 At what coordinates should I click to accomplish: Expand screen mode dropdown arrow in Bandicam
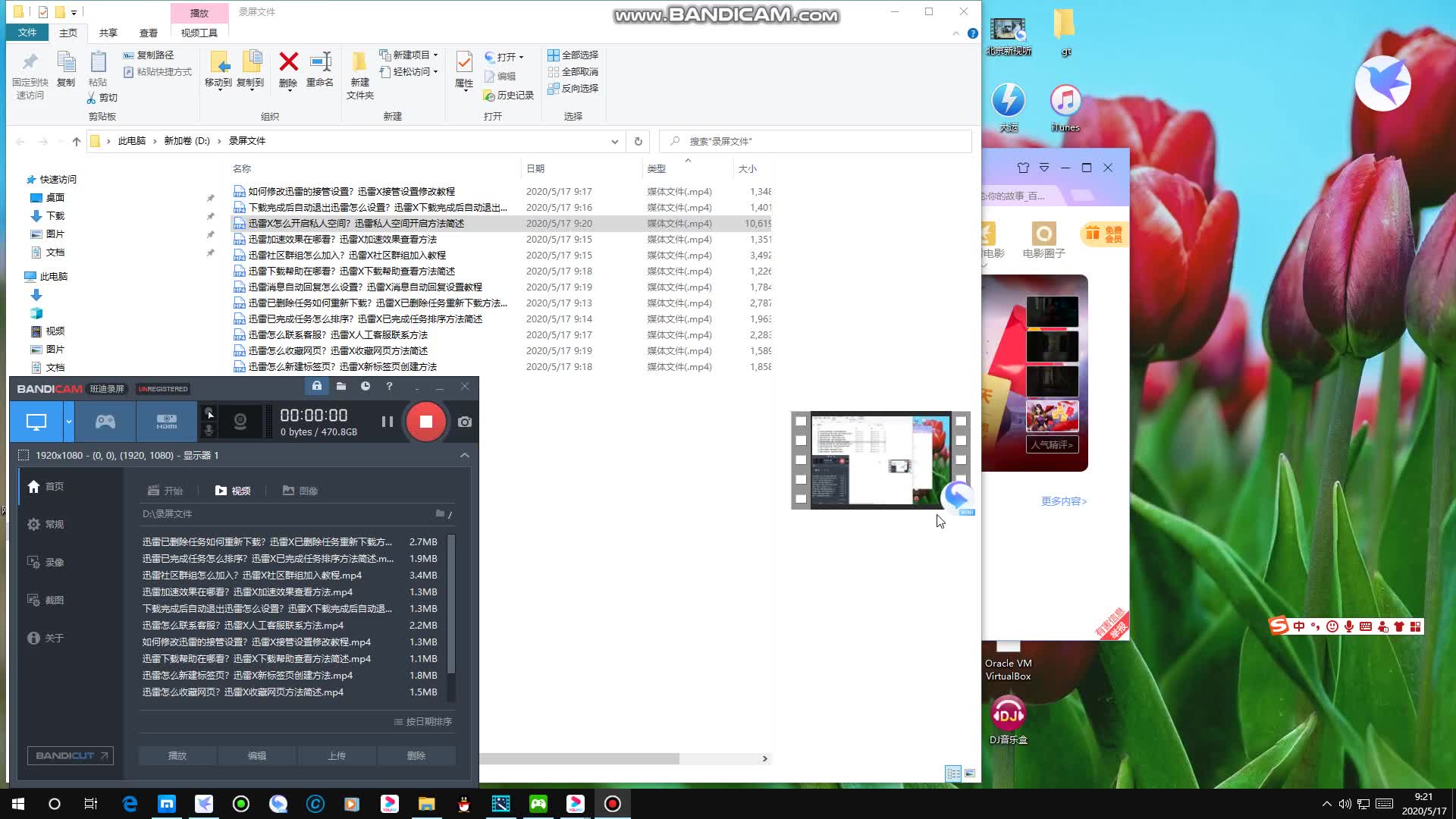click(68, 422)
